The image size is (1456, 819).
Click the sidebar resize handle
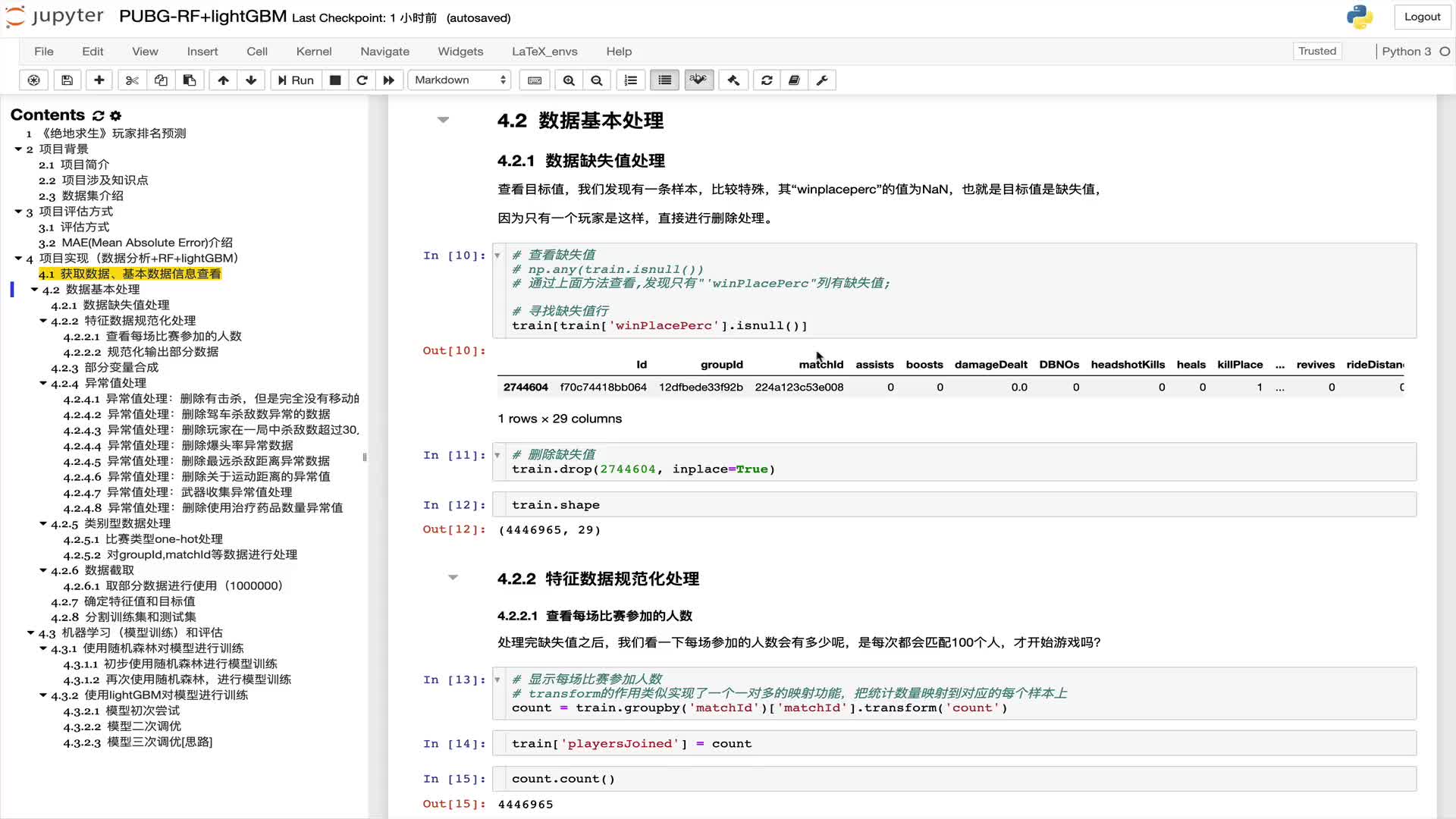[365, 457]
